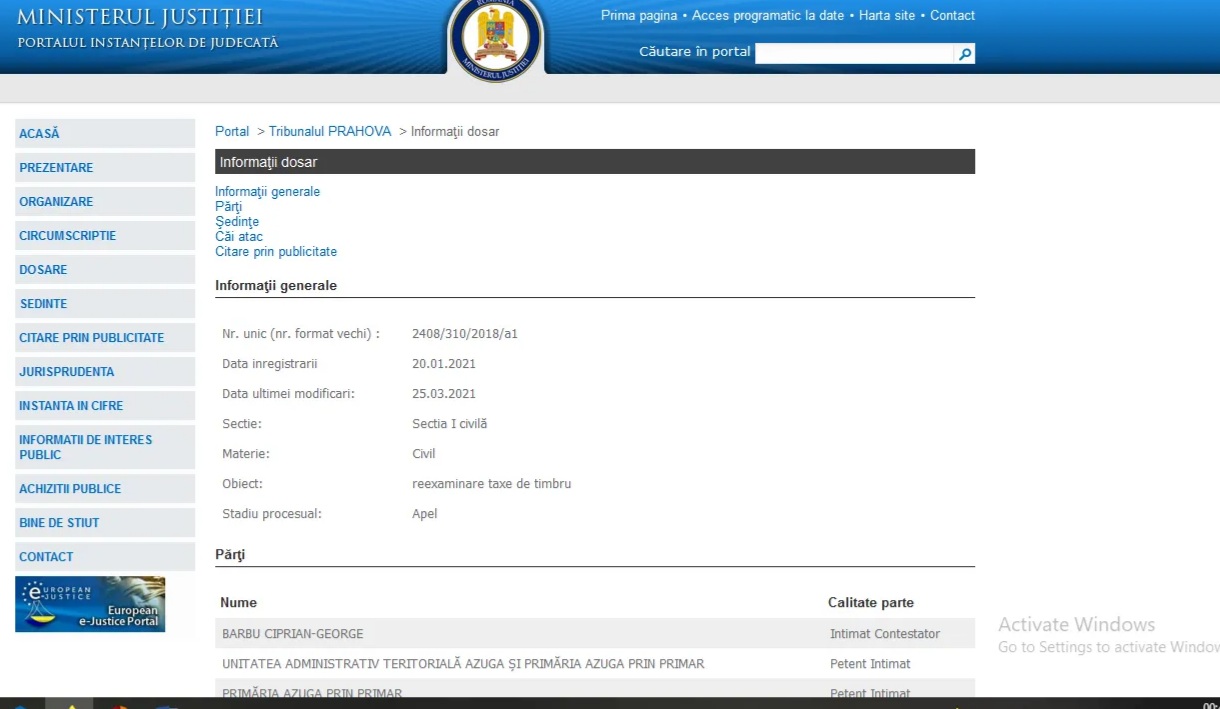Select ACHIZITII PUBLICE in sidebar

coord(70,489)
